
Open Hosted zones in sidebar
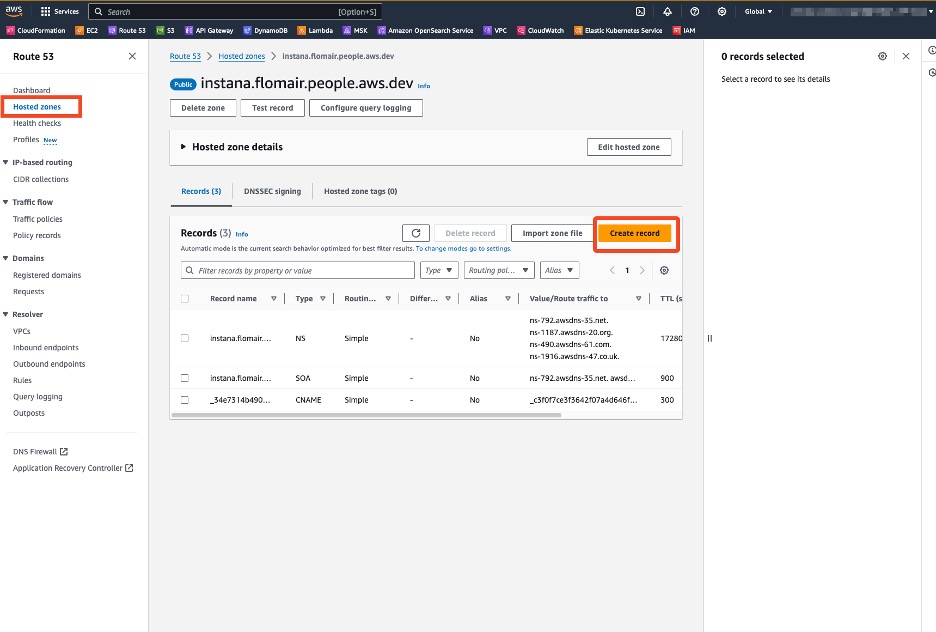(37, 107)
